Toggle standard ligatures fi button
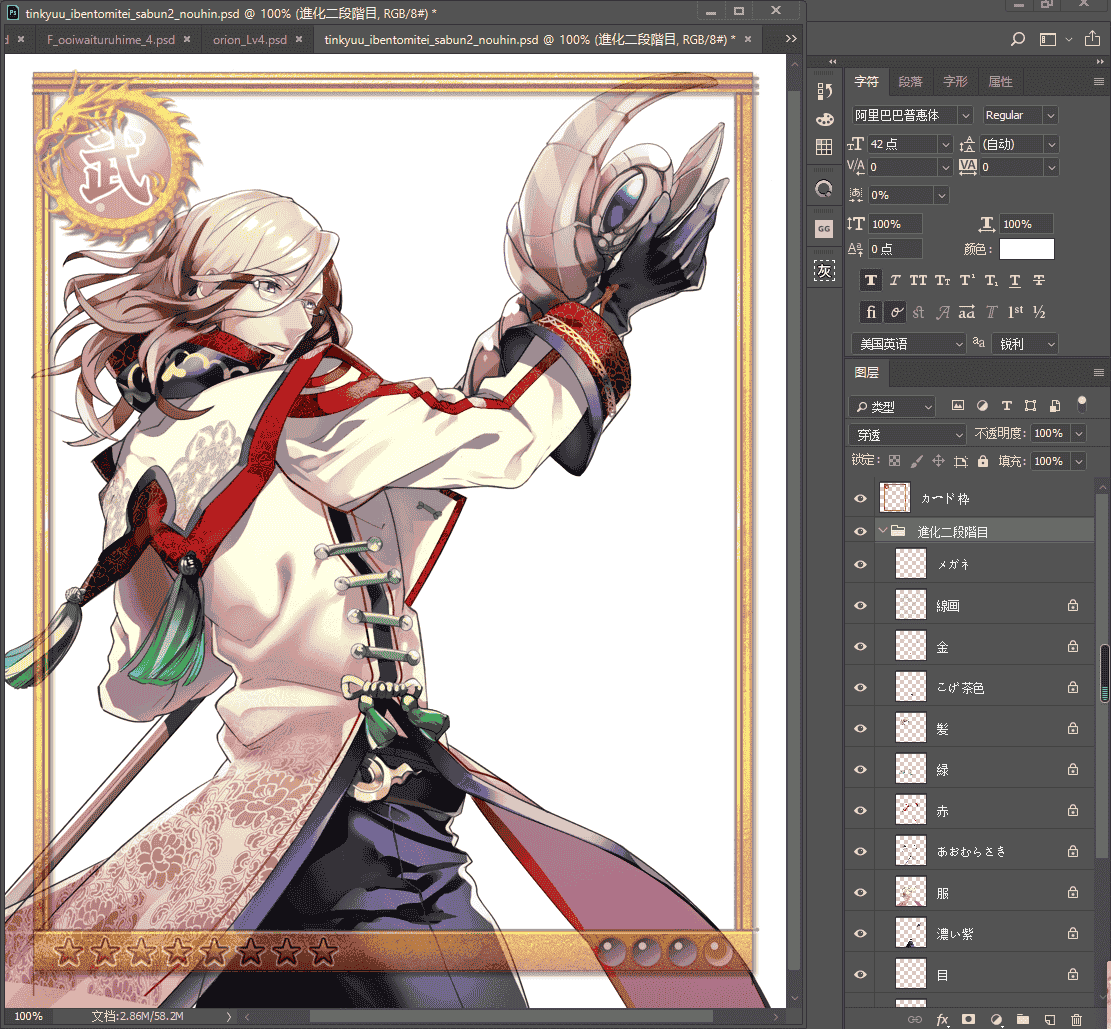Image resolution: width=1111 pixels, height=1029 pixels. tap(871, 312)
